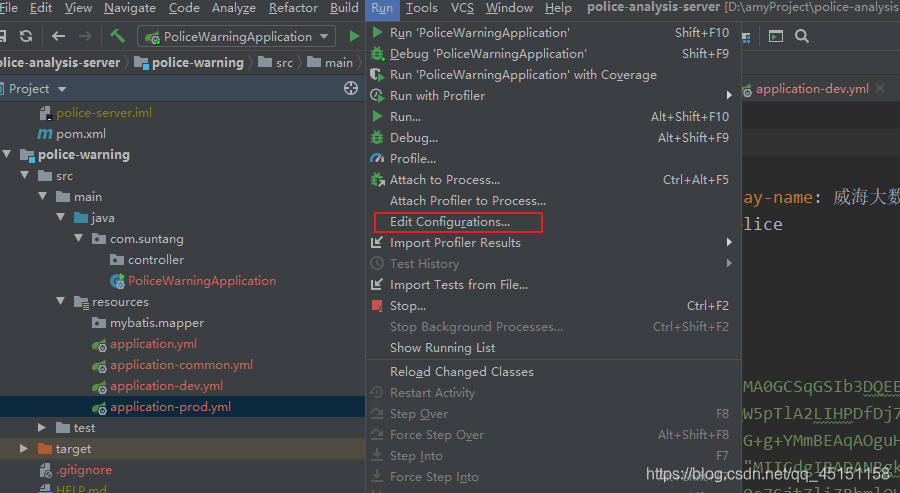
Task: Collapse the police-warning module node
Action: coord(7,154)
